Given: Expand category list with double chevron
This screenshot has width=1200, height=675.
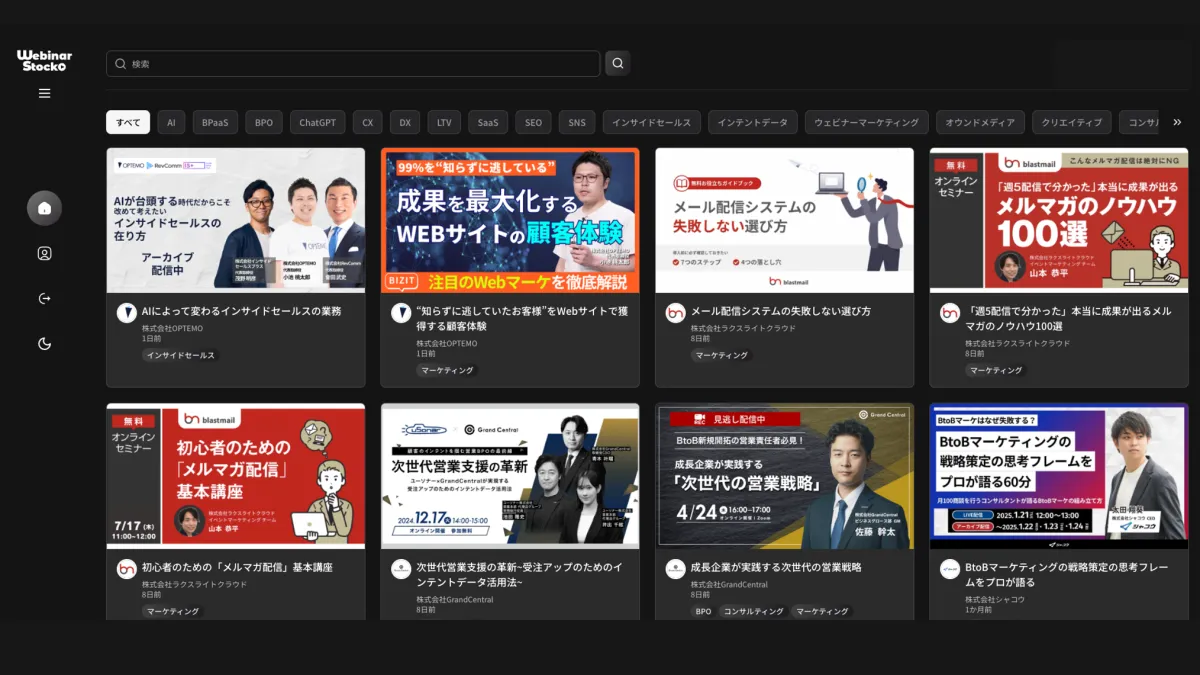Looking at the screenshot, I should tap(1177, 122).
